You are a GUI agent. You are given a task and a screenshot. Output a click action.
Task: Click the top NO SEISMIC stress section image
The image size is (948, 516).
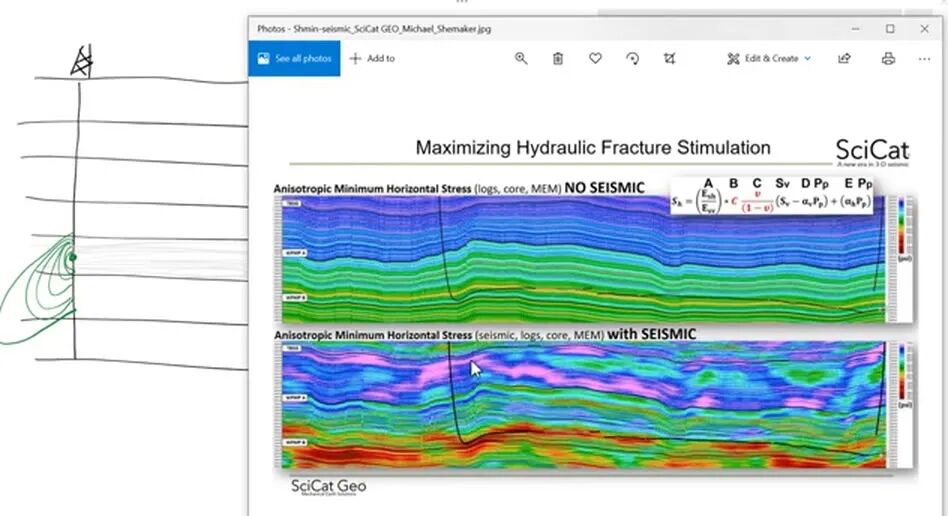pos(583,259)
